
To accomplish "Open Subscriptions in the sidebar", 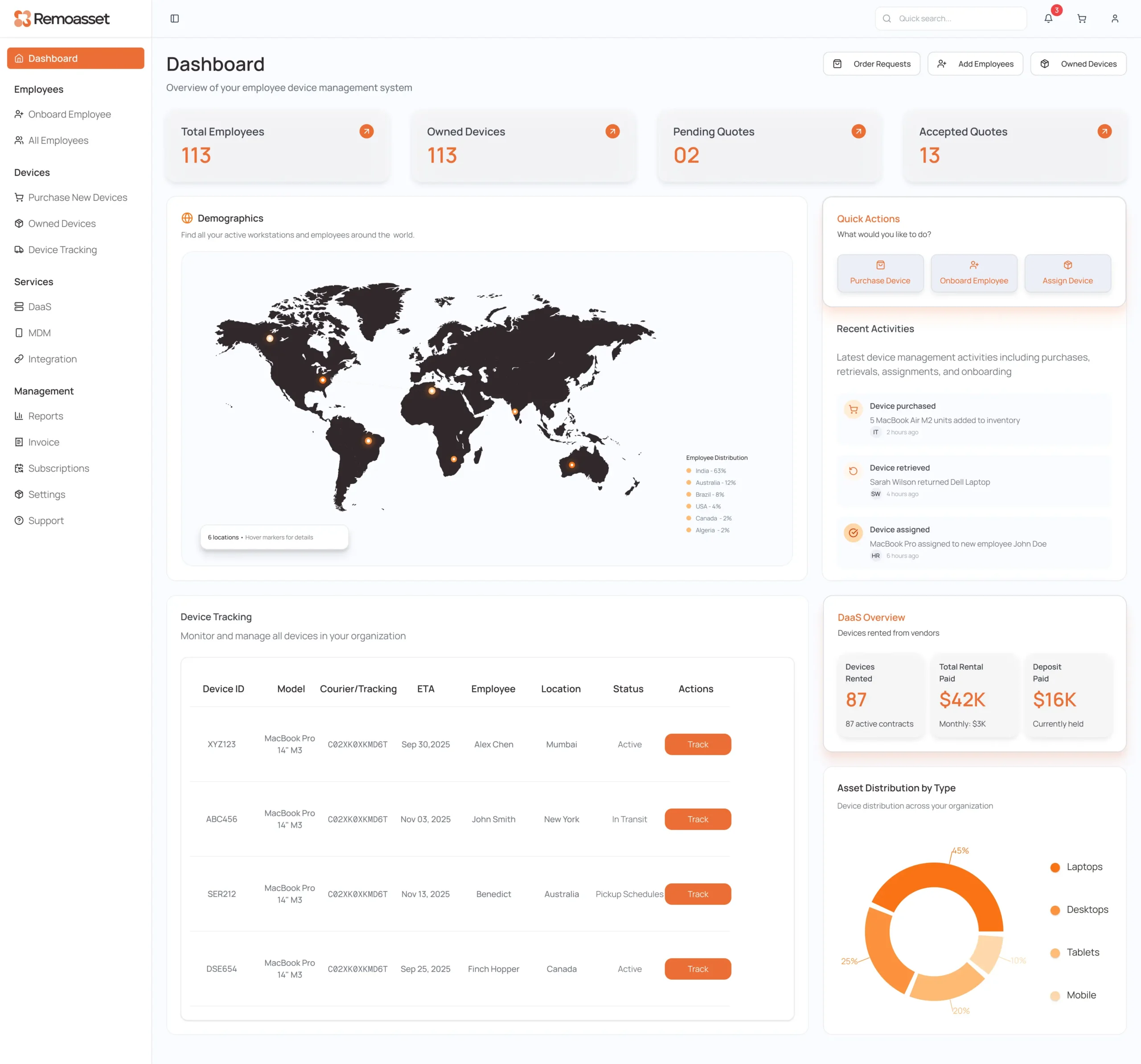I will (x=58, y=468).
